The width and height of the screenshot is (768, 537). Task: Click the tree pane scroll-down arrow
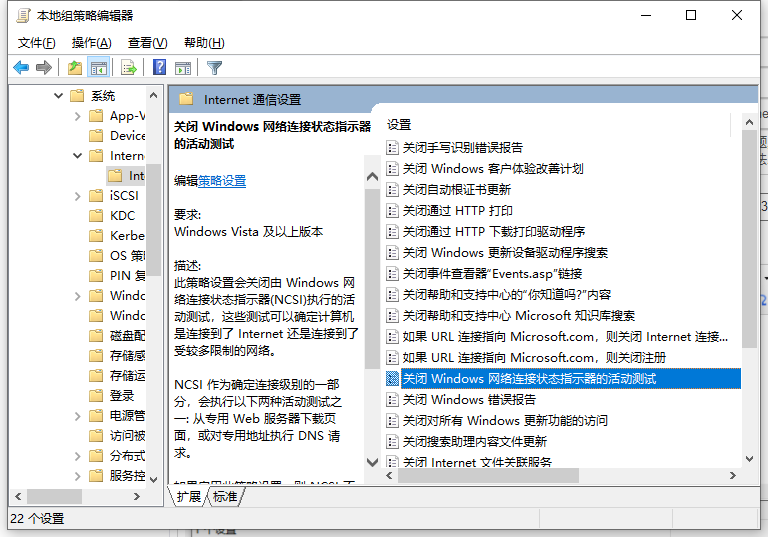tap(153, 479)
